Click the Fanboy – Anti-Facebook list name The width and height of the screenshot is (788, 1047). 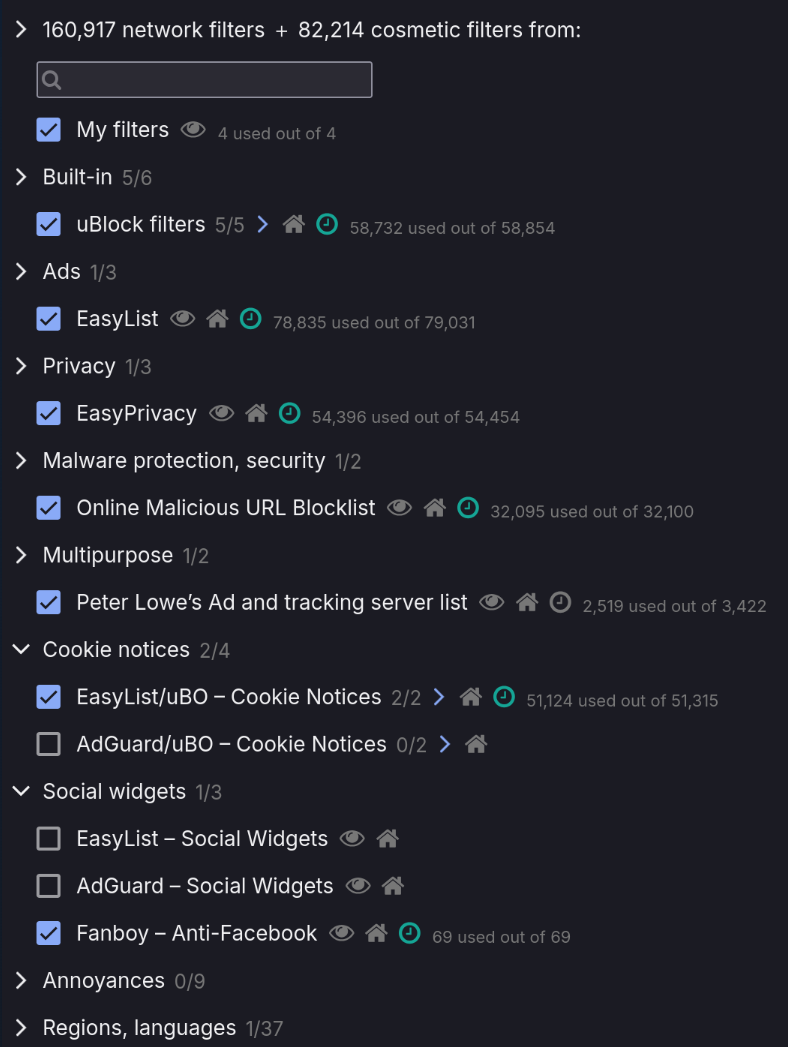[x=196, y=934]
